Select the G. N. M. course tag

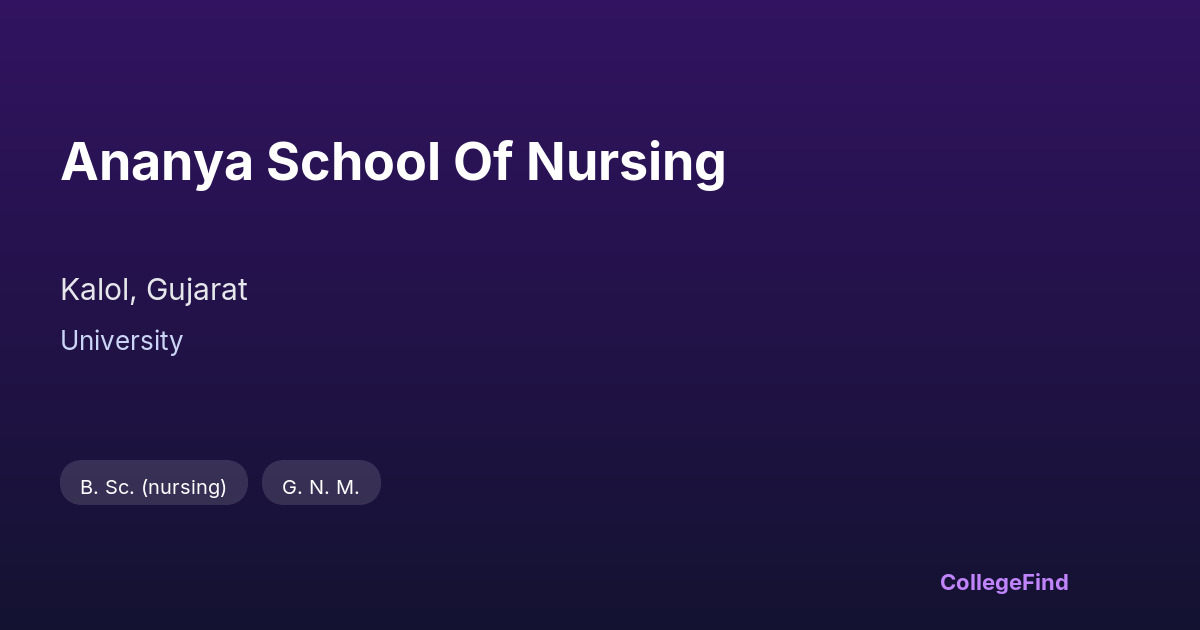(x=321, y=487)
